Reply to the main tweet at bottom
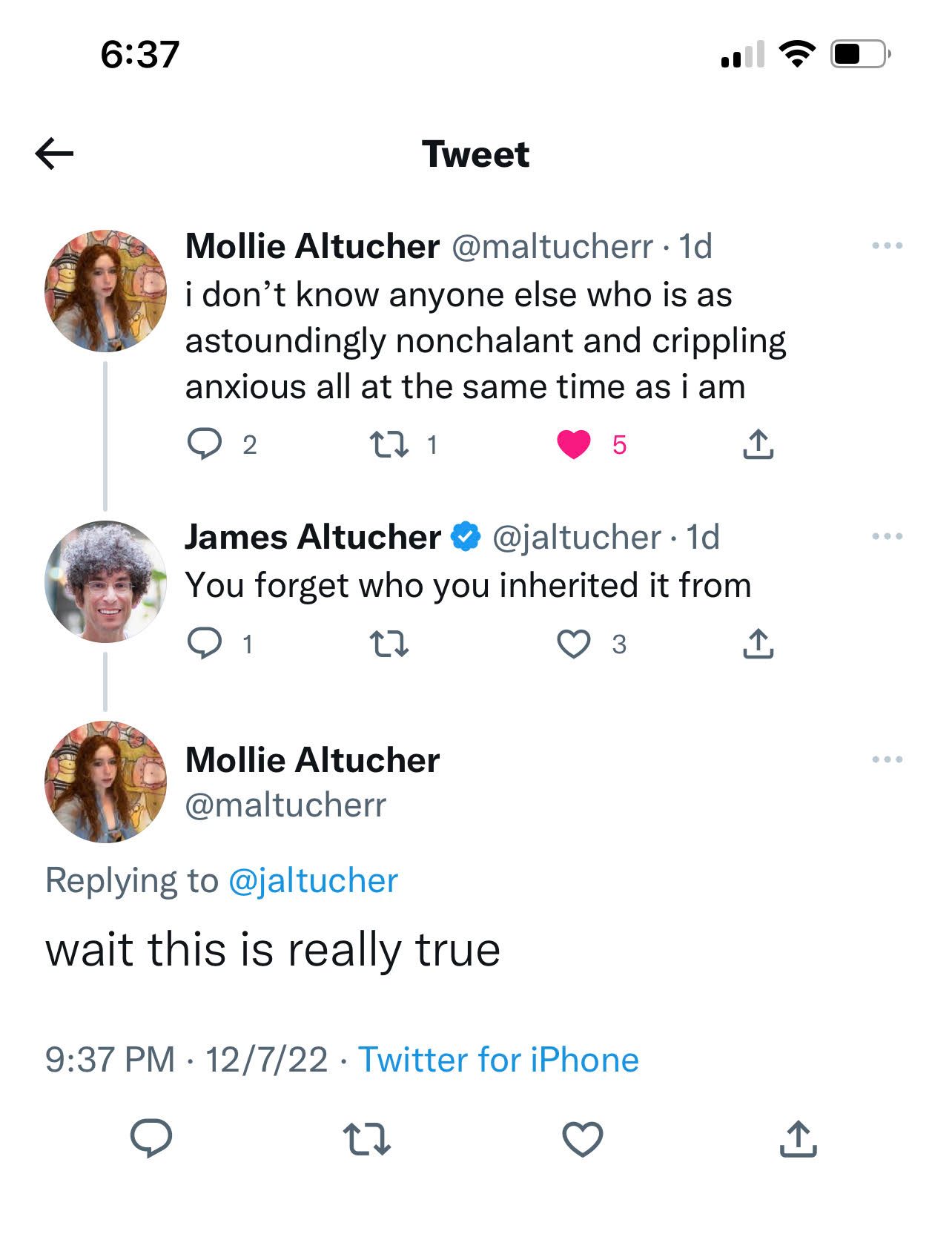Screen dimensions: 952x1257 pos(151,1139)
